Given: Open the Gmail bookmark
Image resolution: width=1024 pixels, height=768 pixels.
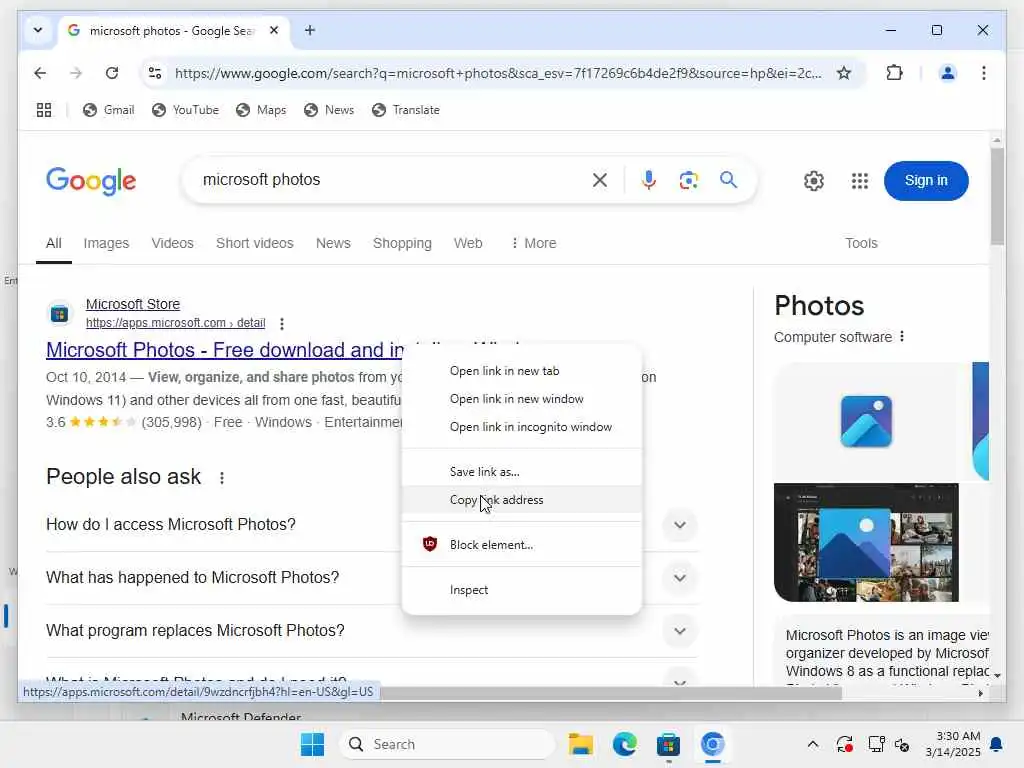Looking at the screenshot, I should 108,110.
